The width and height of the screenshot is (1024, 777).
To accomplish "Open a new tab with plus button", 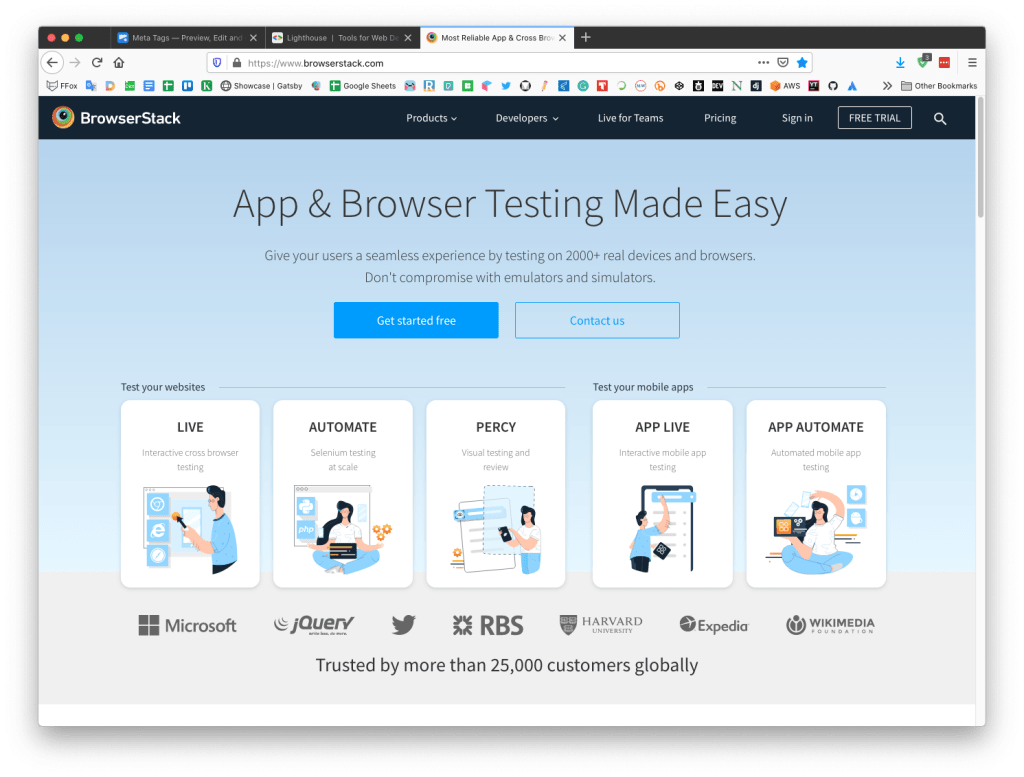I will (x=586, y=37).
